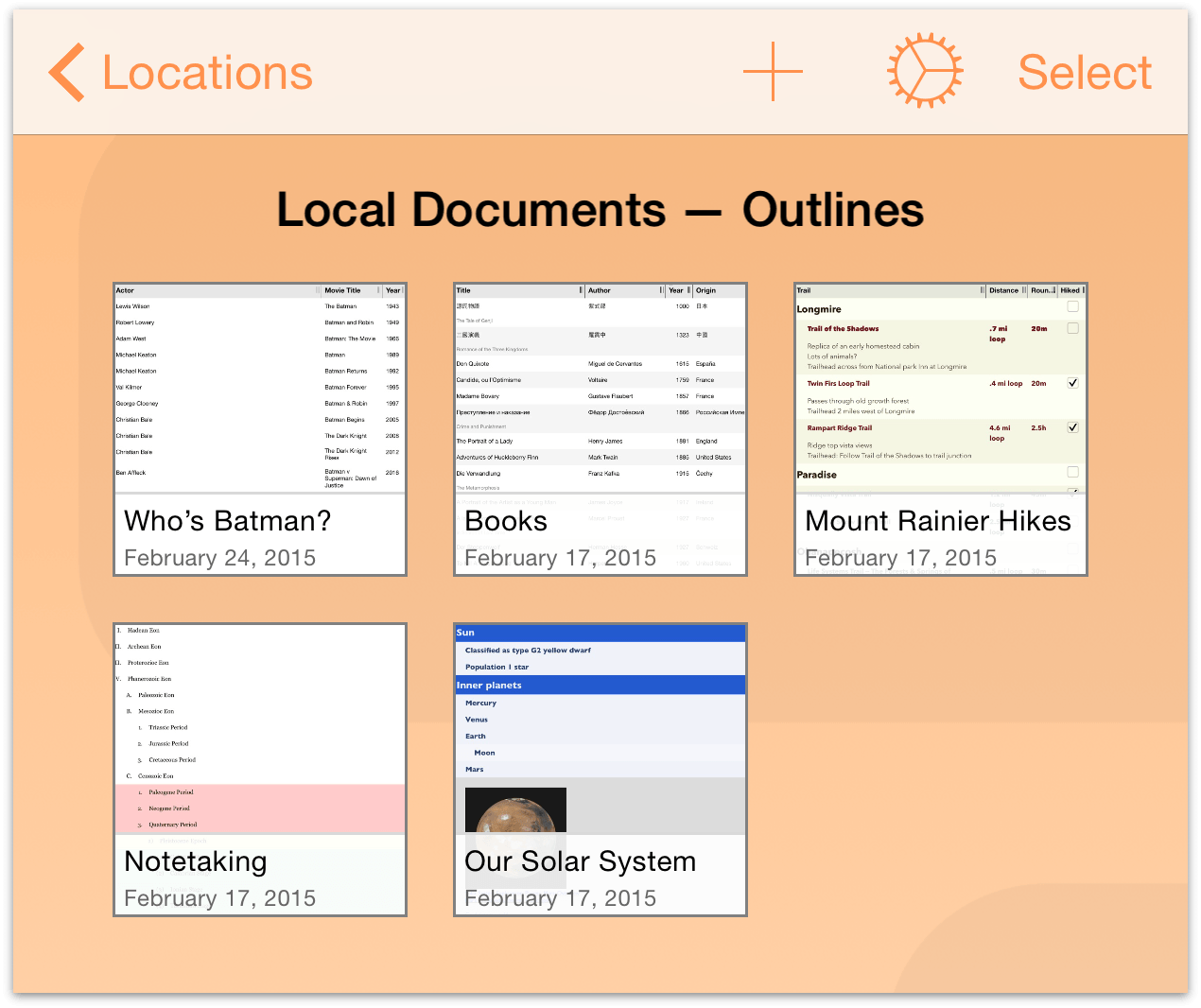Tap the Books title label
Image resolution: width=1201 pixels, height=1008 pixels.
click(506, 521)
